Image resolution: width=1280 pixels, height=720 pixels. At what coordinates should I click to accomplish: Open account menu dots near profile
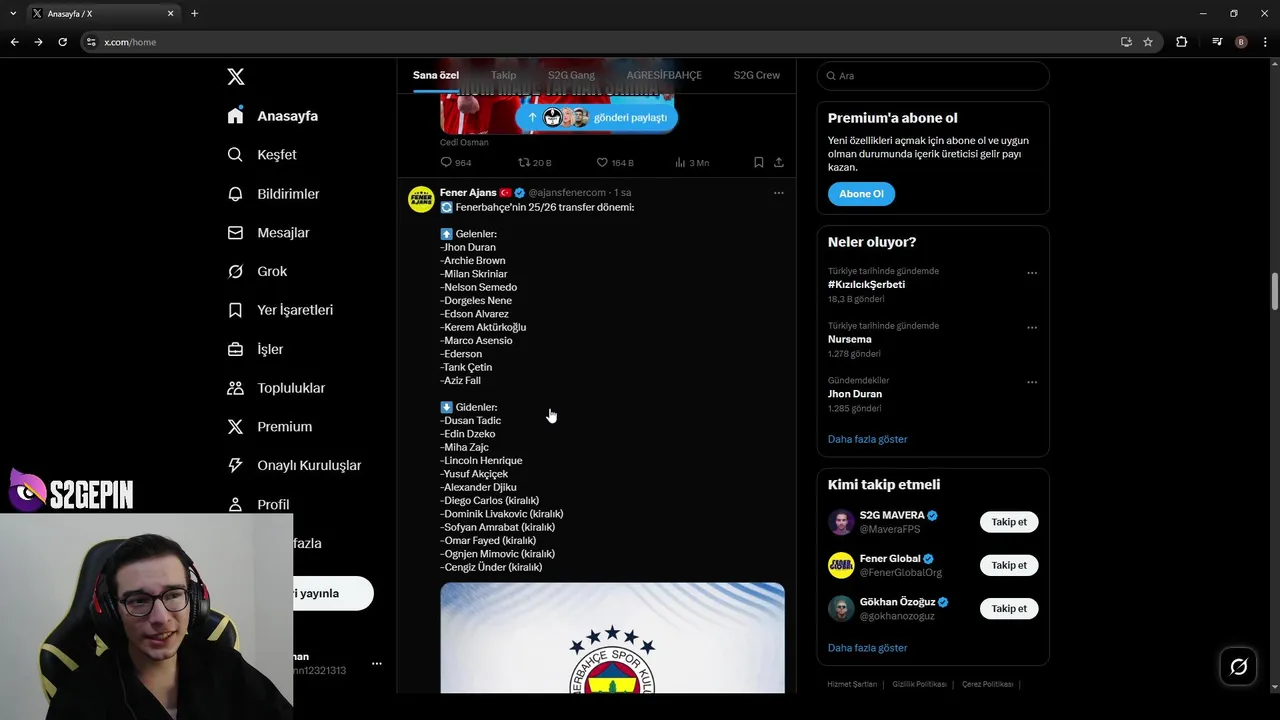(377, 663)
